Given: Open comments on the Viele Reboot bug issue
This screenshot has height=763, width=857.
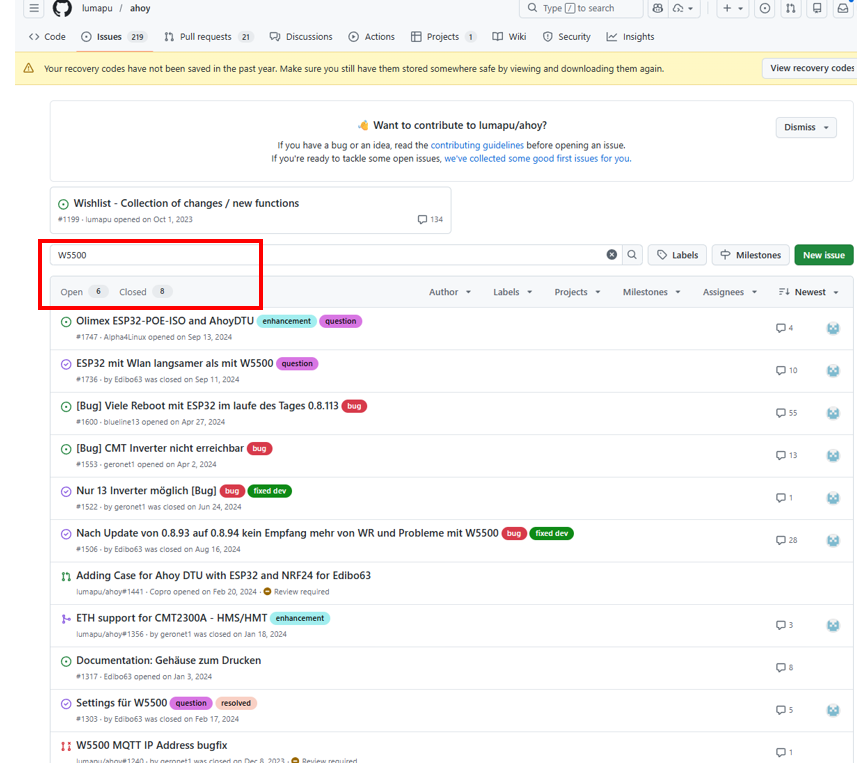Looking at the screenshot, I should 786,413.
